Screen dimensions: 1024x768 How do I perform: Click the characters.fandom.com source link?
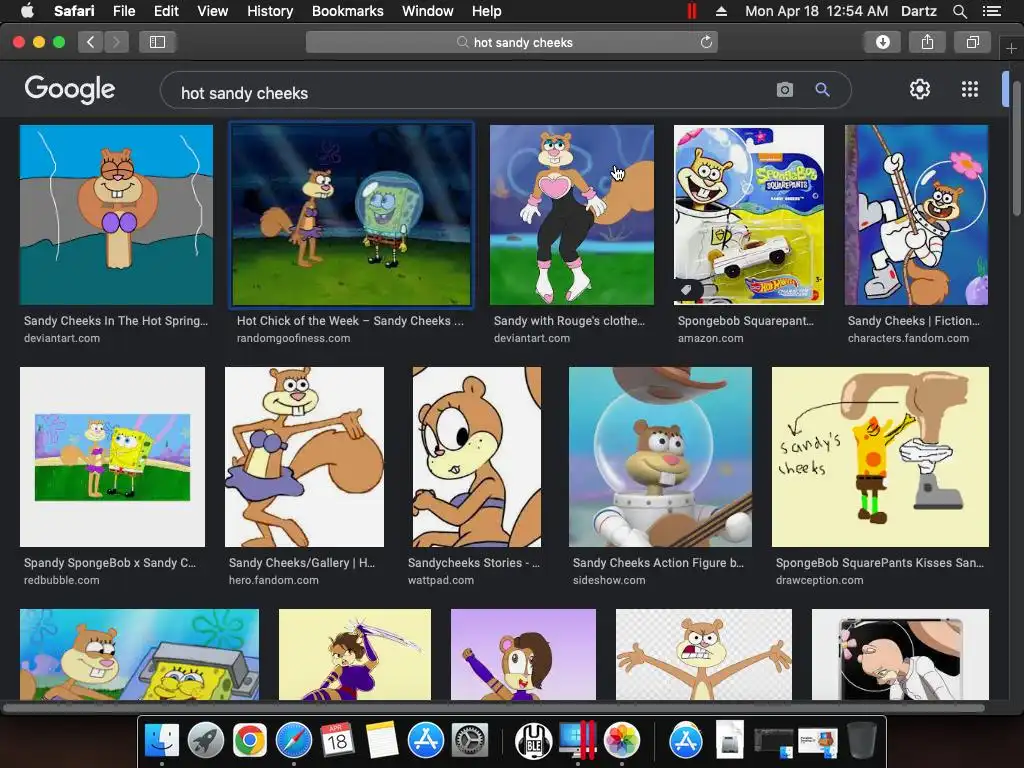[908, 338]
